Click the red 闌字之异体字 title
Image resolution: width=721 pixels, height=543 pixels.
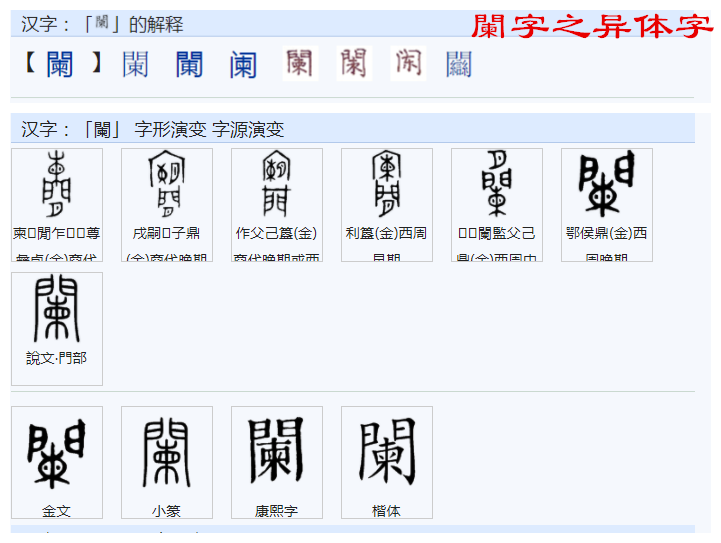click(592, 26)
